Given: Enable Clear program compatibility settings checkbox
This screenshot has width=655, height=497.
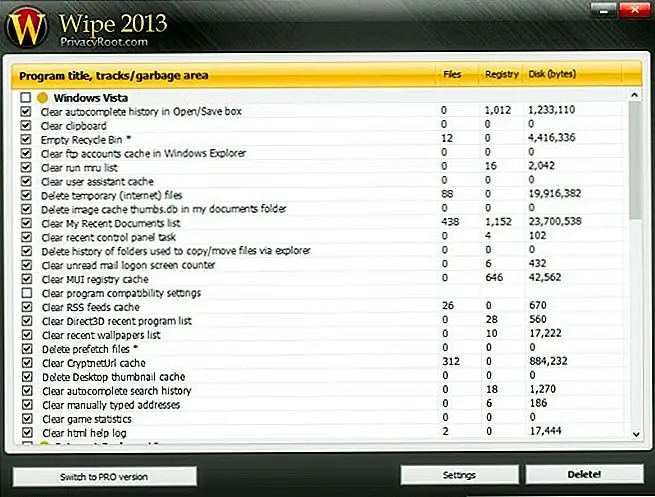Looking at the screenshot, I should tap(25, 293).
